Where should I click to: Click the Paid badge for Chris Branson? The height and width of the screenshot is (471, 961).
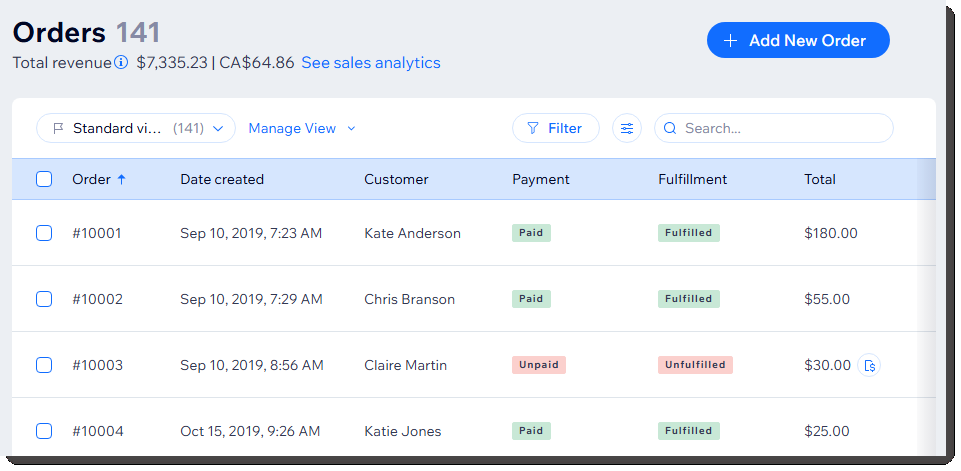531,299
